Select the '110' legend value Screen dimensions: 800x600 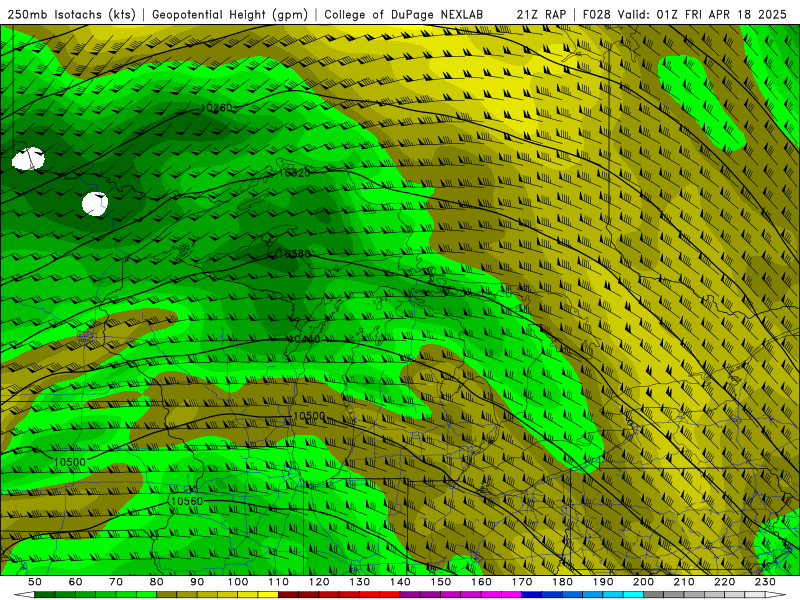279,582
